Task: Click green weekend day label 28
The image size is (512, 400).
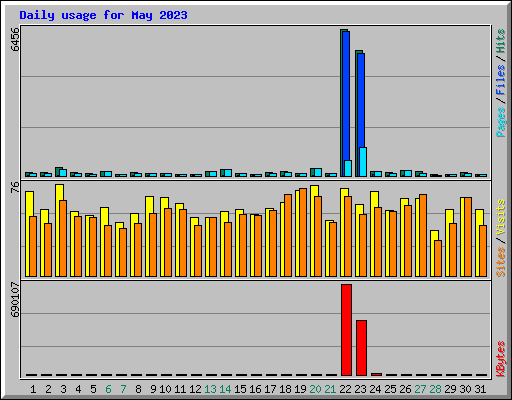Action: (x=435, y=389)
